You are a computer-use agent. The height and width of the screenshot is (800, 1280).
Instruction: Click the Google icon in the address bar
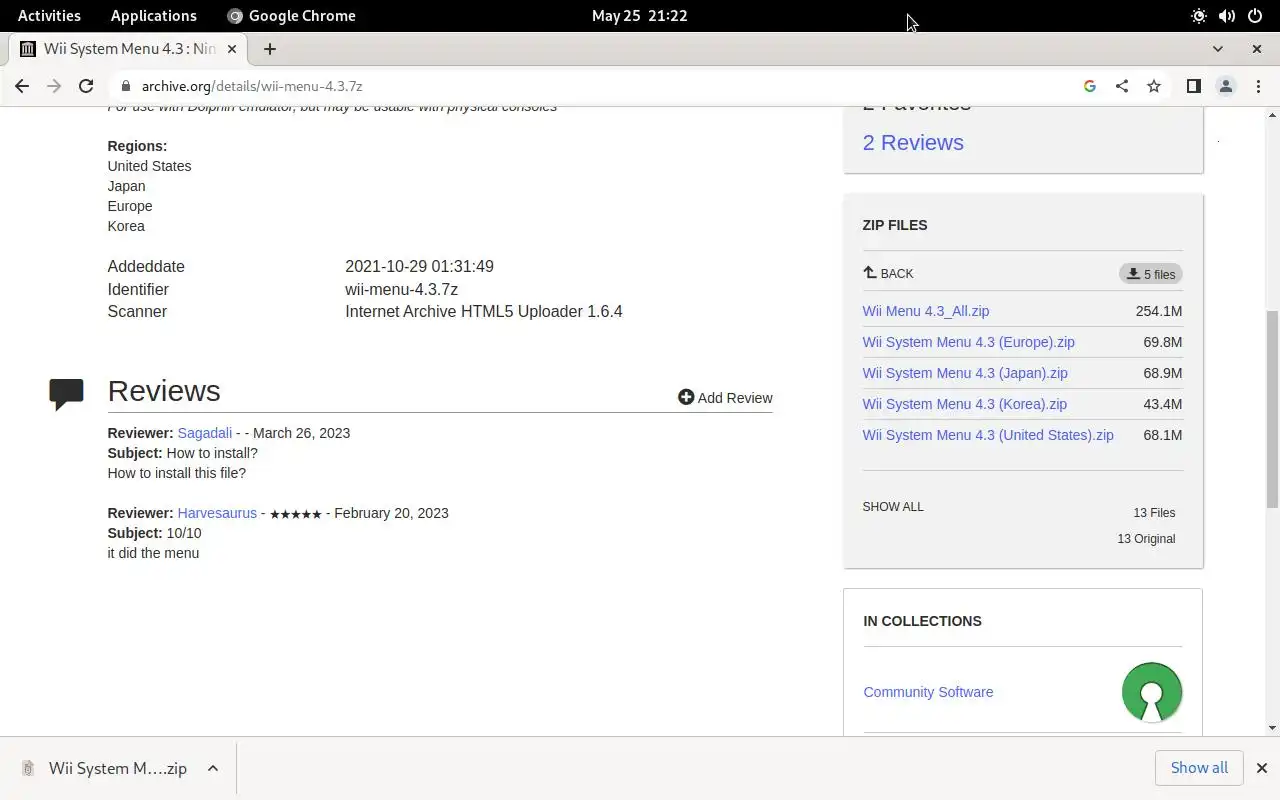pos(1090,86)
